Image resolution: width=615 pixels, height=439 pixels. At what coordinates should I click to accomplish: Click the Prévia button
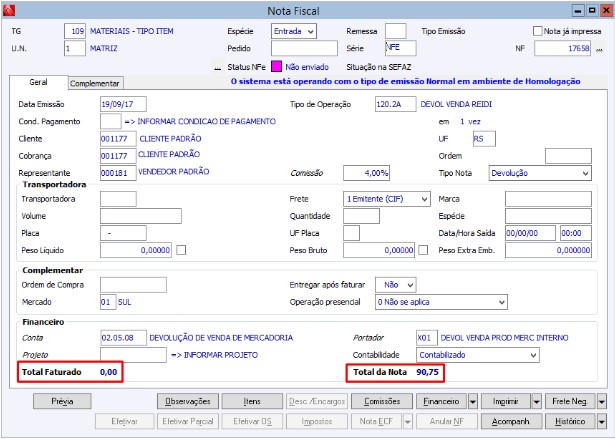point(62,401)
